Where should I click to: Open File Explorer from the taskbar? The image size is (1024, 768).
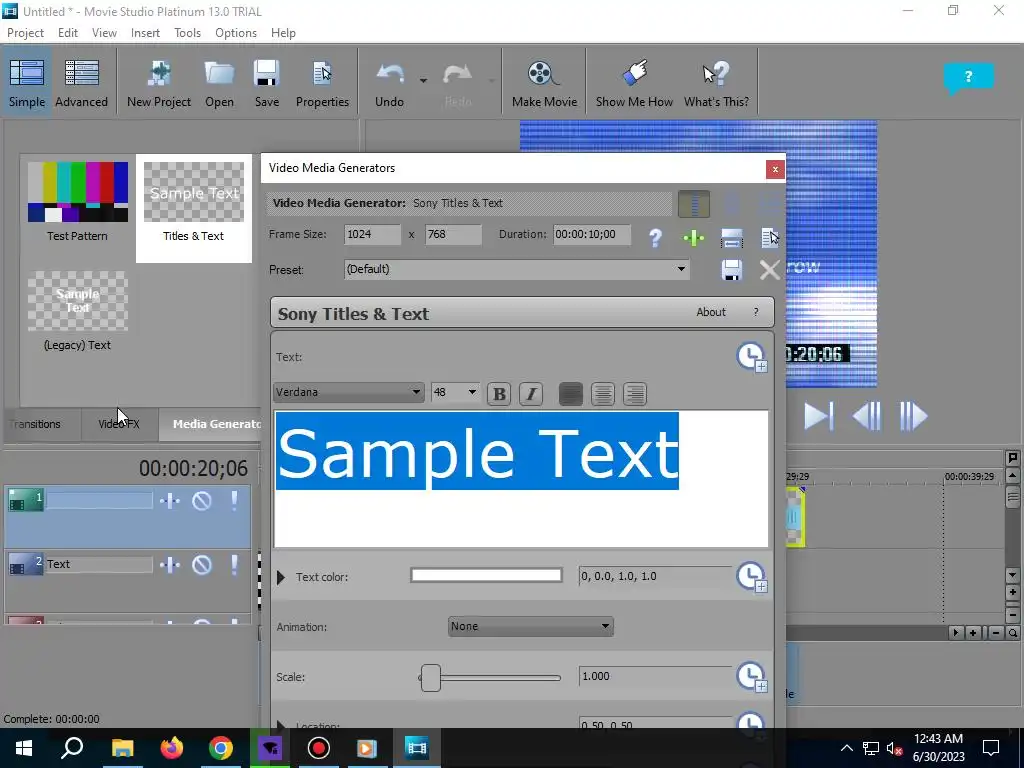tap(122, 748)
